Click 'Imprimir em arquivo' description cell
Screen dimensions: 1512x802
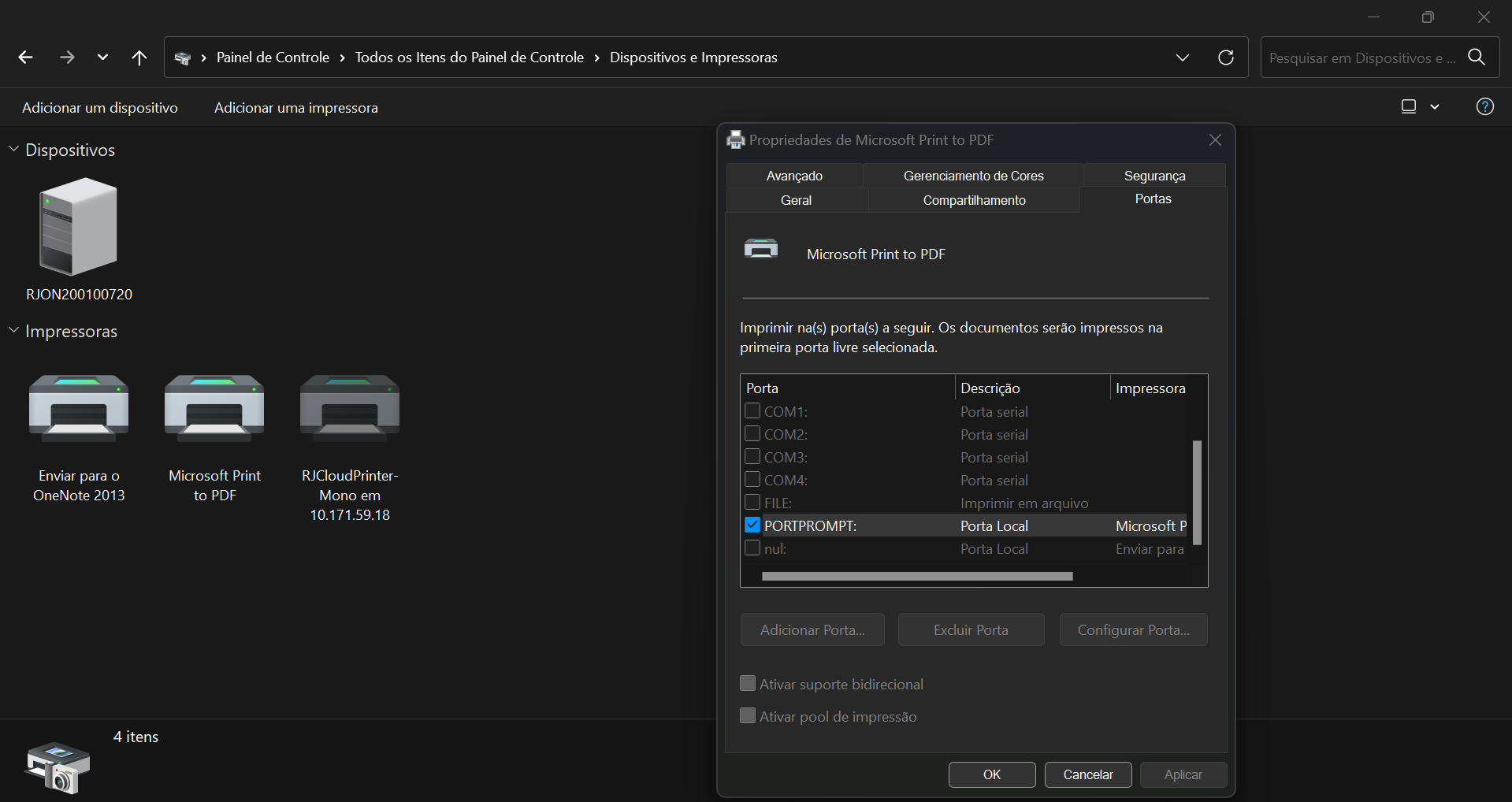1024,503
